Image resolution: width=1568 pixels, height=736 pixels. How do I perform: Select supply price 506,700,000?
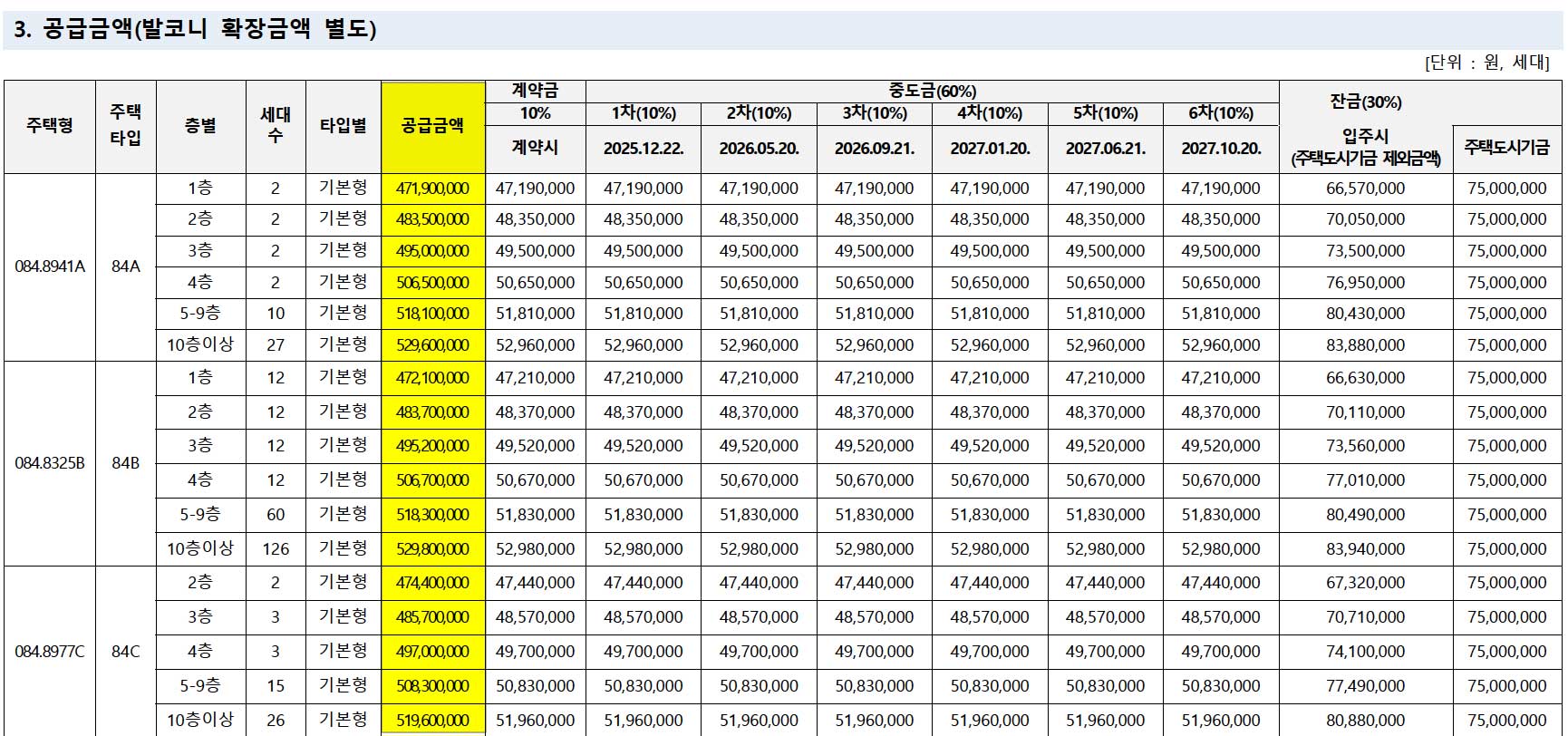(x=433, y=480)
